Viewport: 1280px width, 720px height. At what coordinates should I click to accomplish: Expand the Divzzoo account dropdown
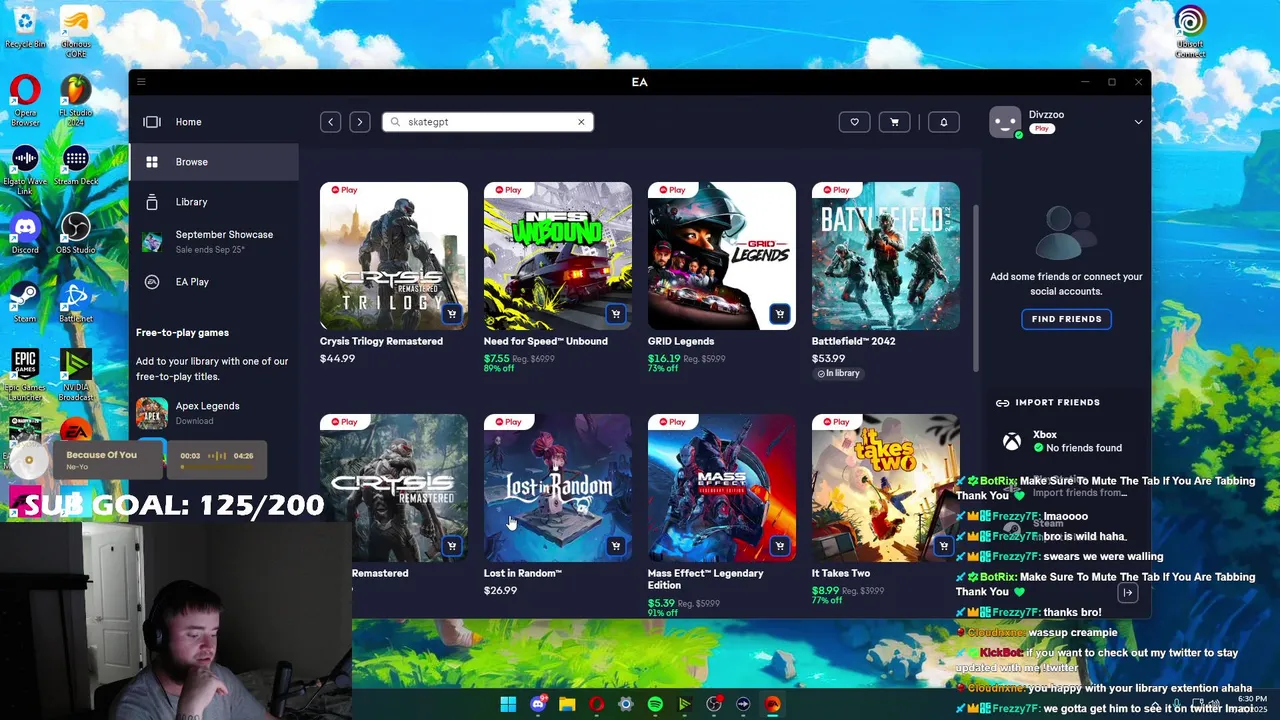[1138, 122]
